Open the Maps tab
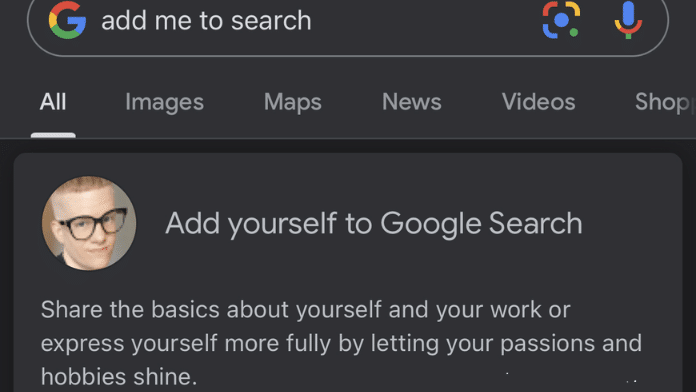 (293, 102)
